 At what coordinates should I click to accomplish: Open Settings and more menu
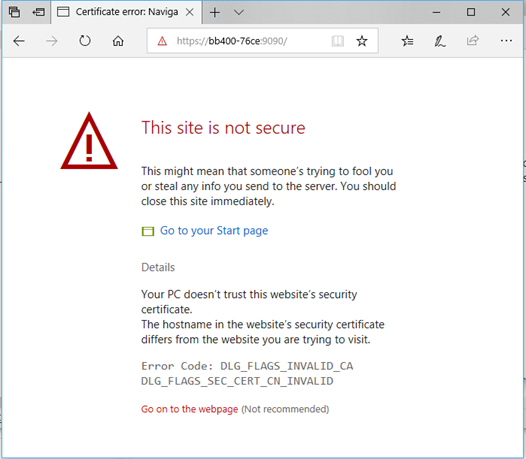point(506,41)
